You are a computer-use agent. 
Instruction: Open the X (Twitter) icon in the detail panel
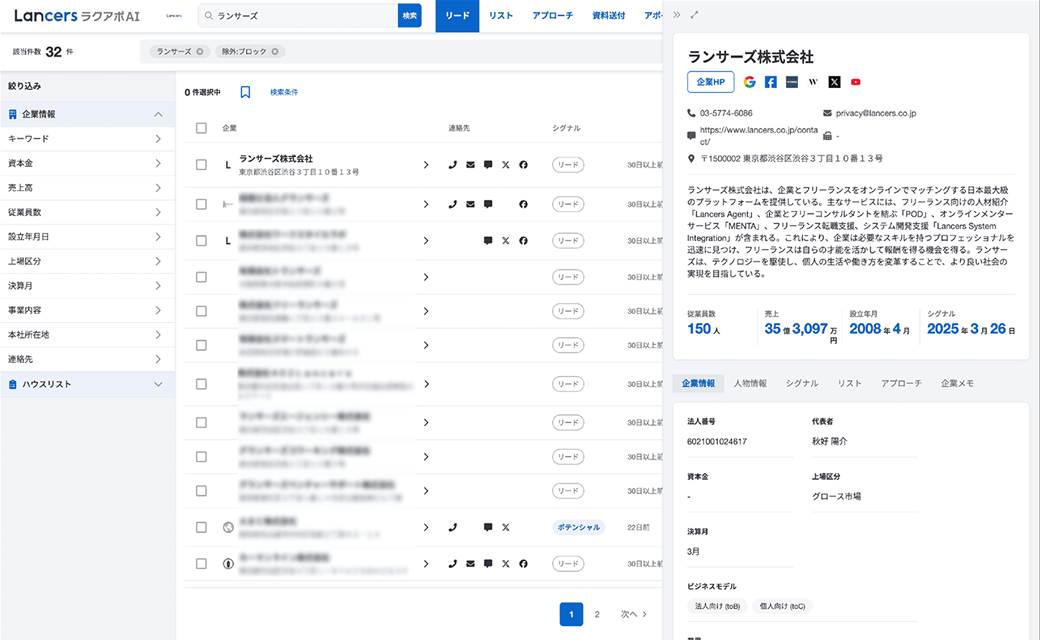834,82
